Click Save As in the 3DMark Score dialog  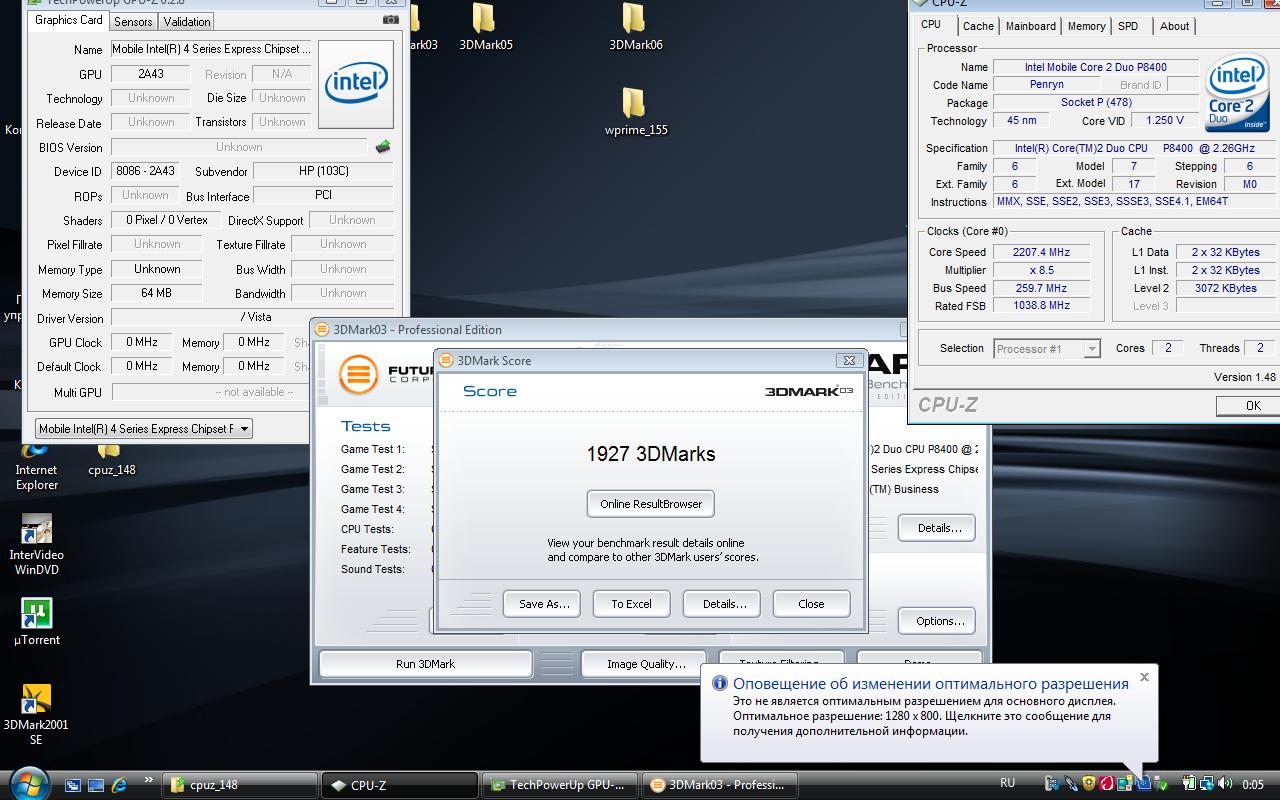(x=543, y=604)
